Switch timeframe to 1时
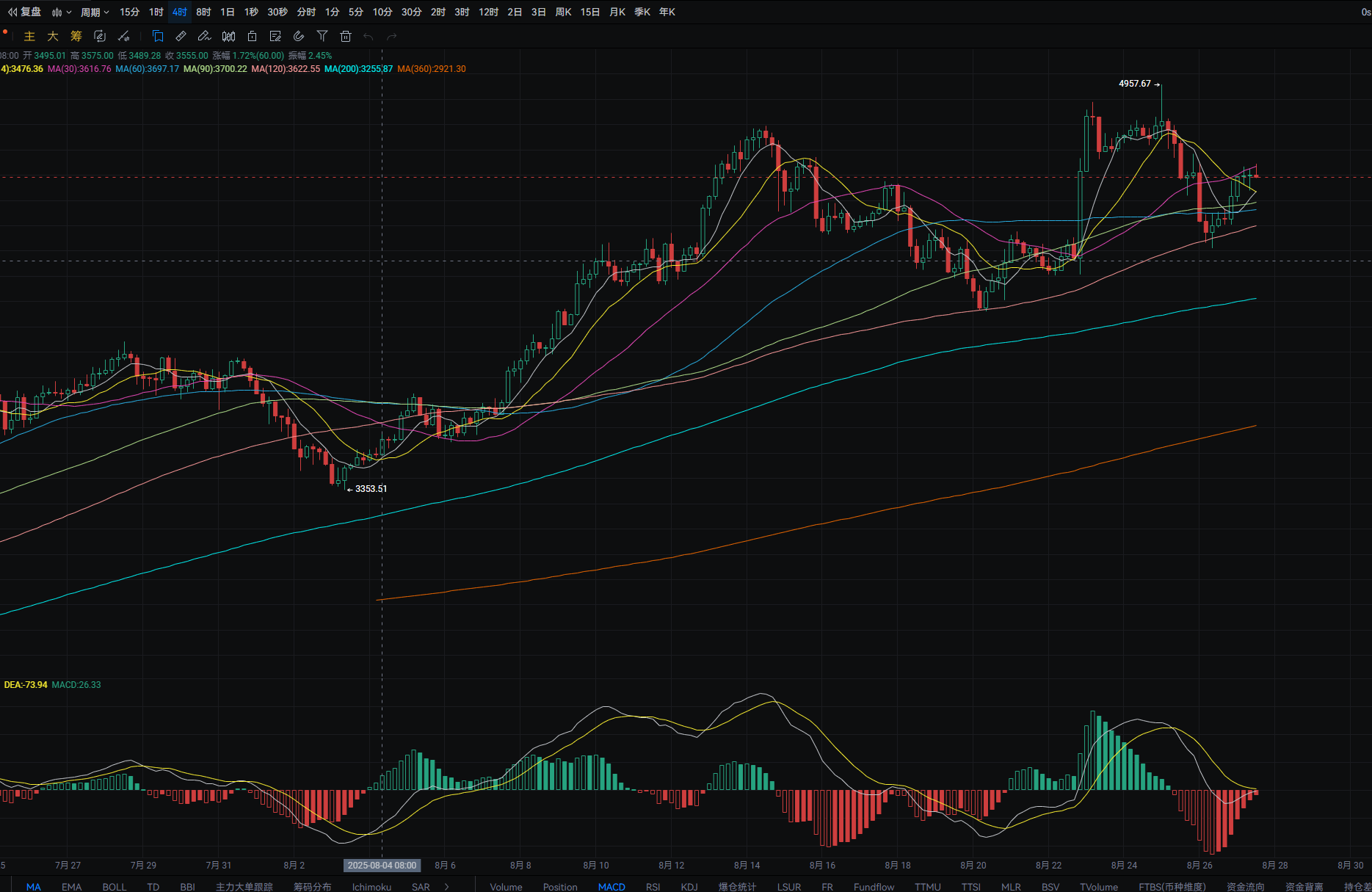This screenshot has height=892, width=1372. pyautogui.click(x=156, y=12)
